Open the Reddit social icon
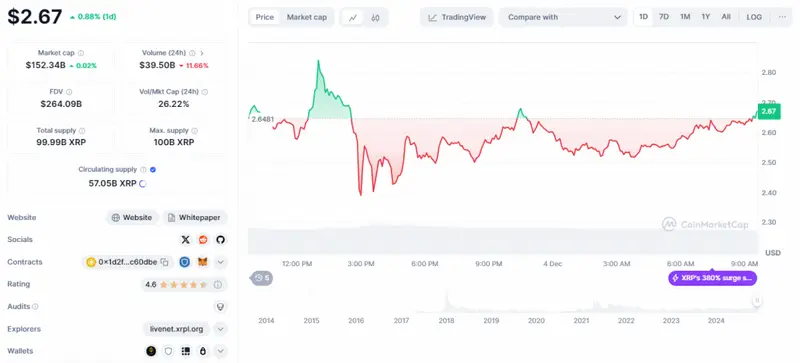 point(203,239)
